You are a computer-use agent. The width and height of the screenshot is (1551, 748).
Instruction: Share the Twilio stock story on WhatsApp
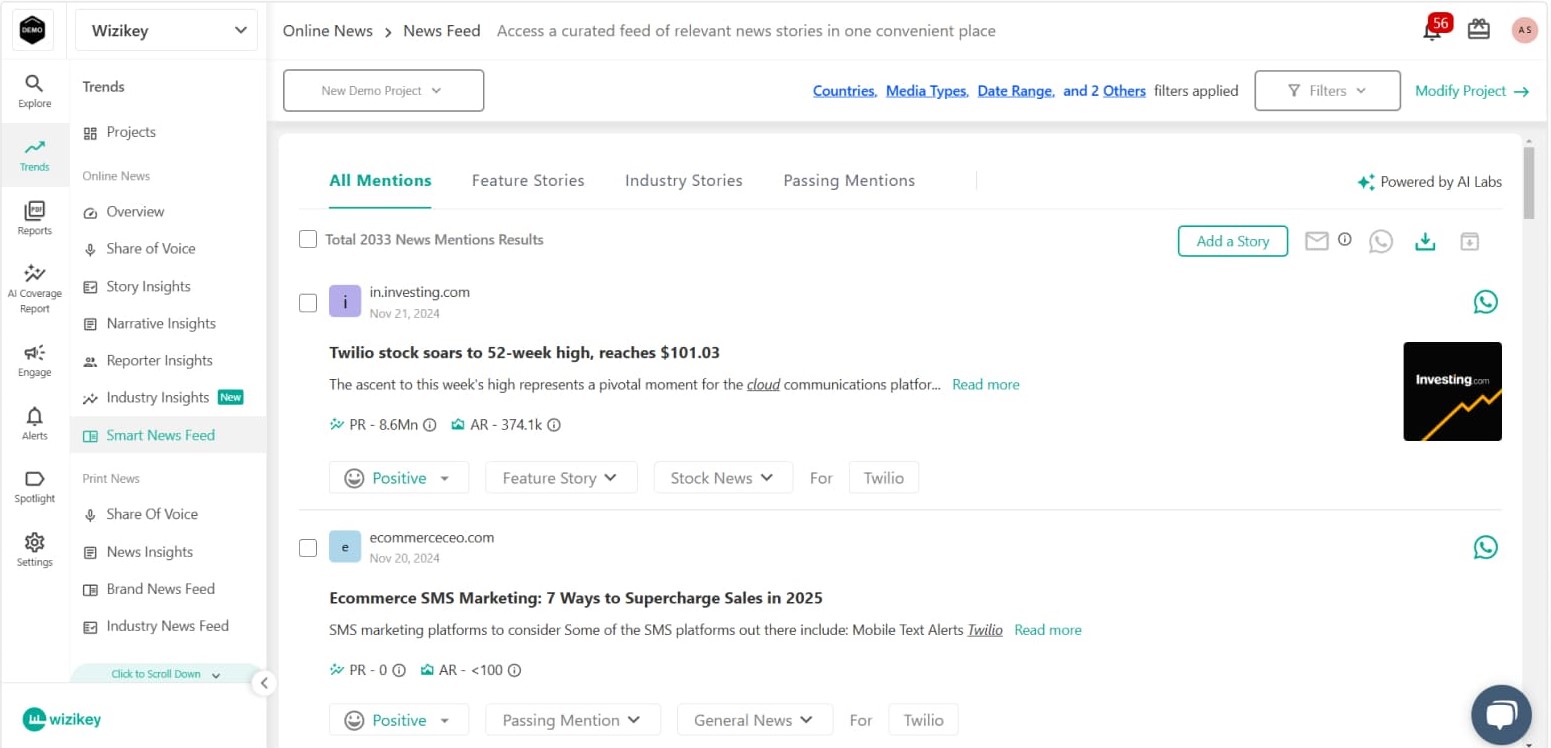click(x=1486, y=301)
